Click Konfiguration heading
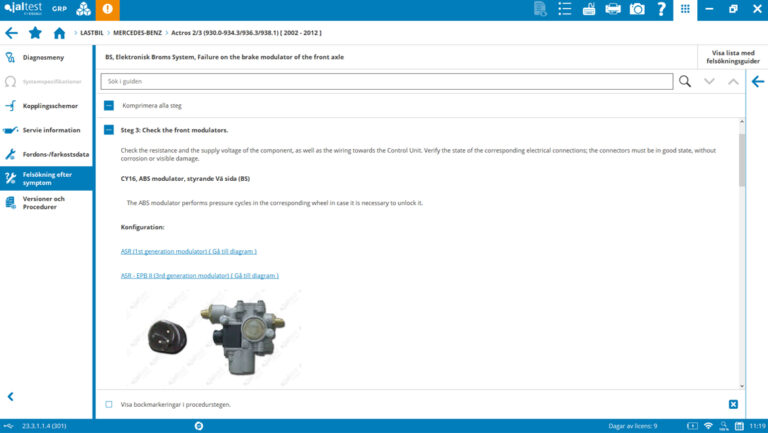The width and height of the screenshot is (768, 433). pos(143,227)
